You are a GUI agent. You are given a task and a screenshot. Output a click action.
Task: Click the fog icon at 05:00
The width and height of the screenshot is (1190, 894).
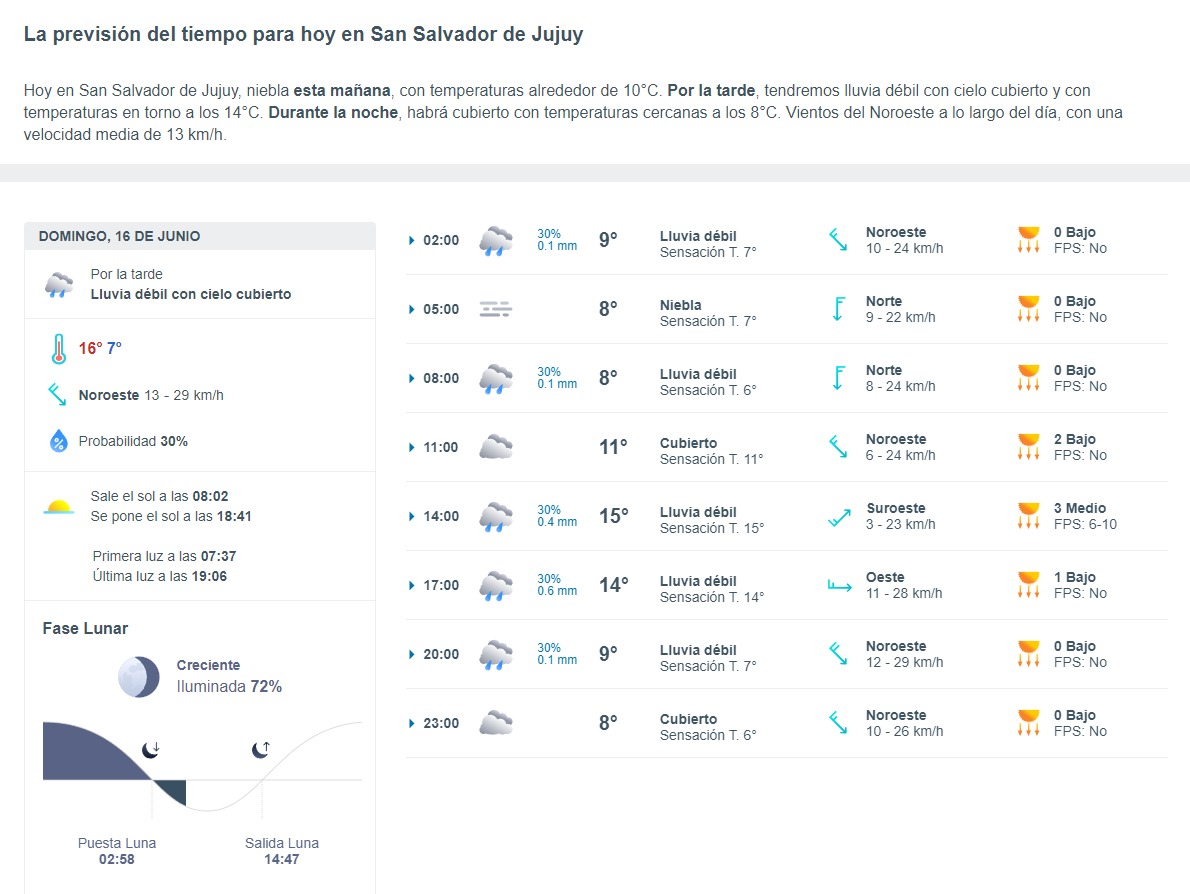(496, 310)
